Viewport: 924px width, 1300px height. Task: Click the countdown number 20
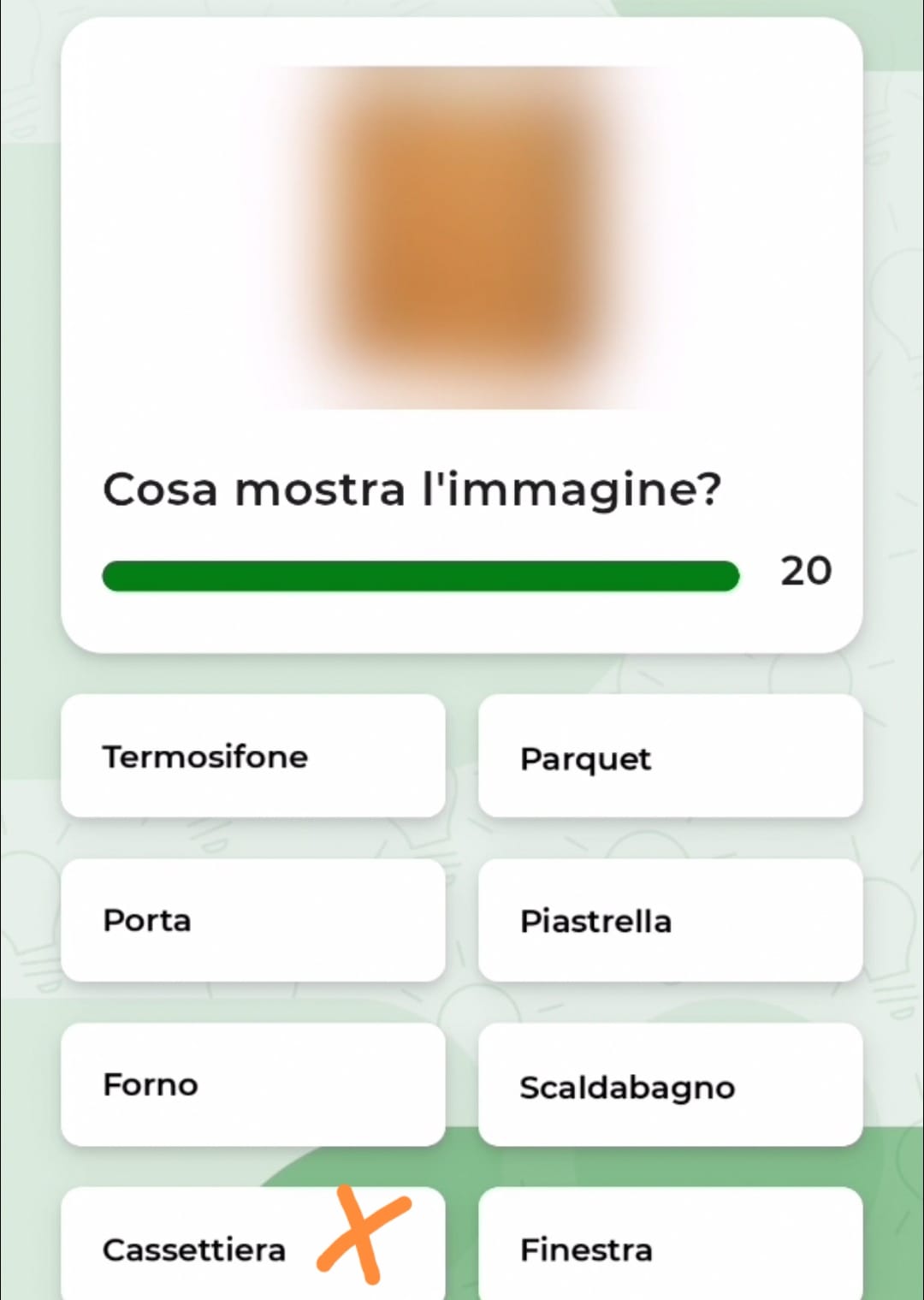tap(805, 571)
